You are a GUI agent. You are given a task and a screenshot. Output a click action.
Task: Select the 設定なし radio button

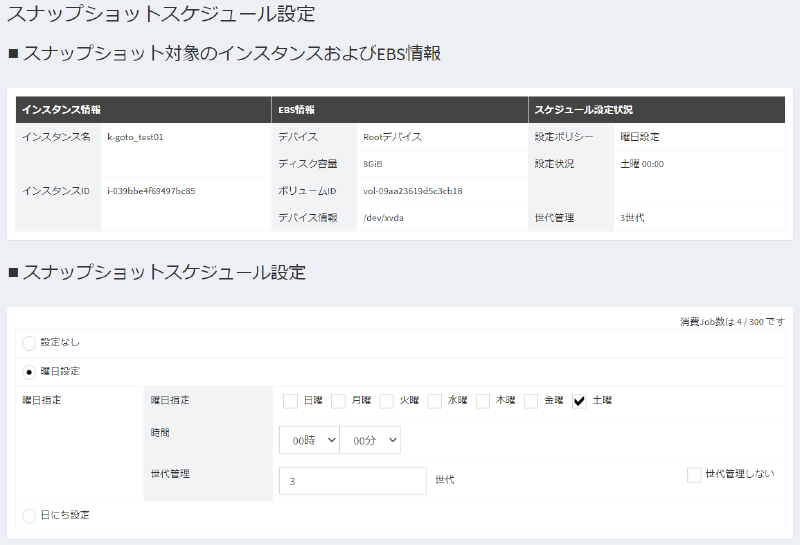click(29, 343)
